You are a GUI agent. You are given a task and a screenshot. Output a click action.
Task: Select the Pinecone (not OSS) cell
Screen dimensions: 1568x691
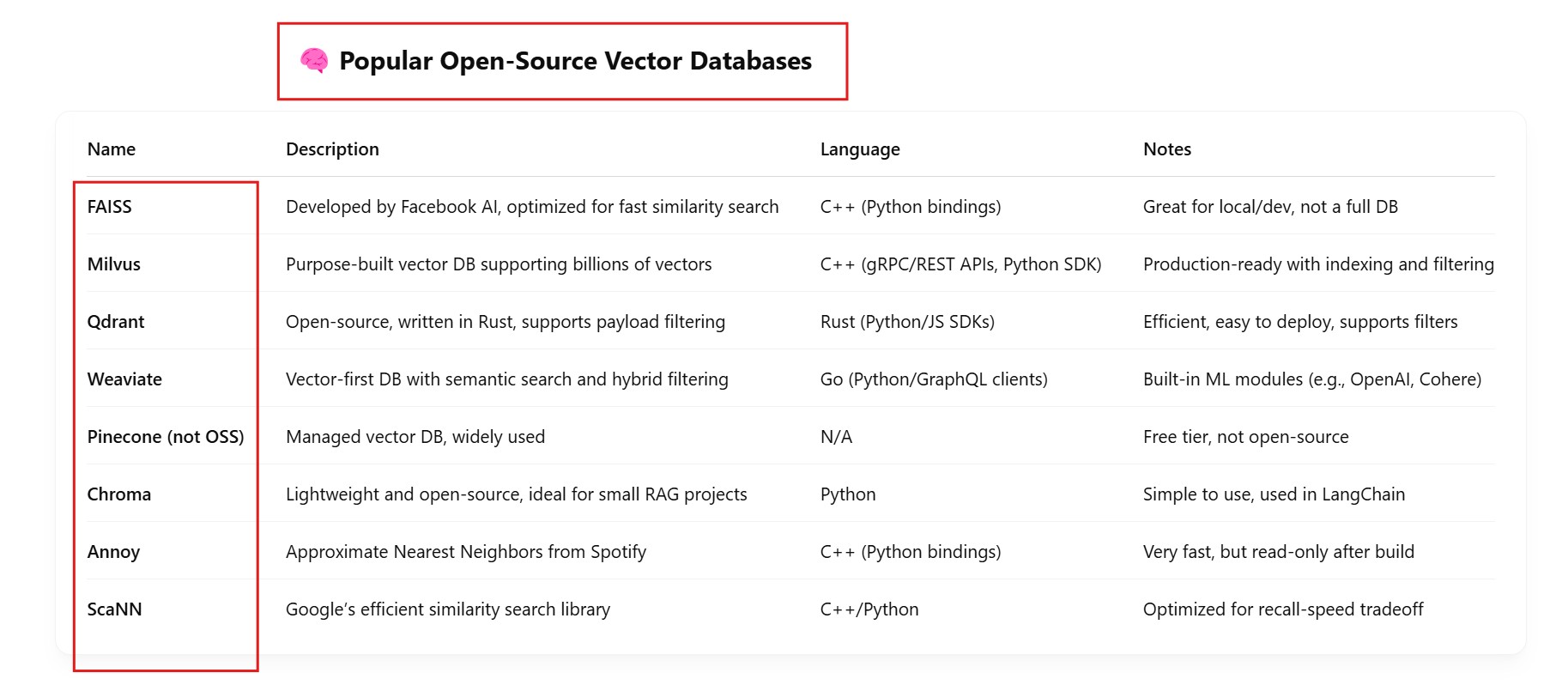(x=166, y=437)
